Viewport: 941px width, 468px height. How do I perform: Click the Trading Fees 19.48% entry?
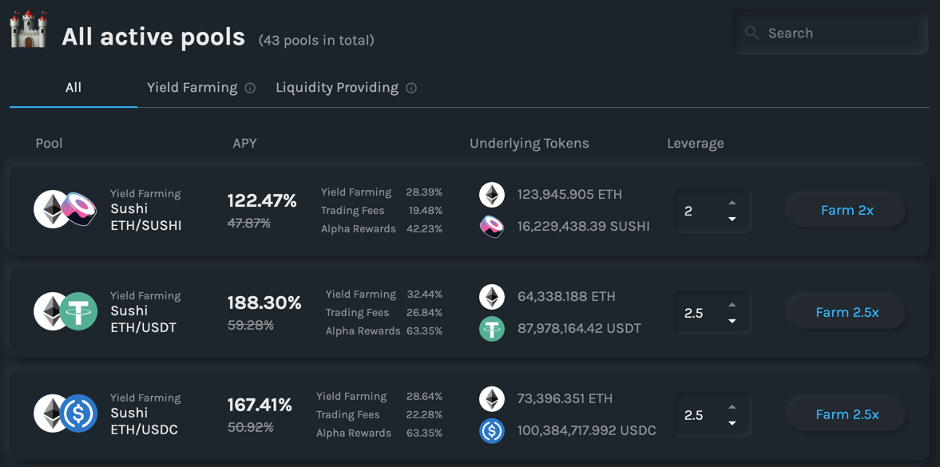382,211
